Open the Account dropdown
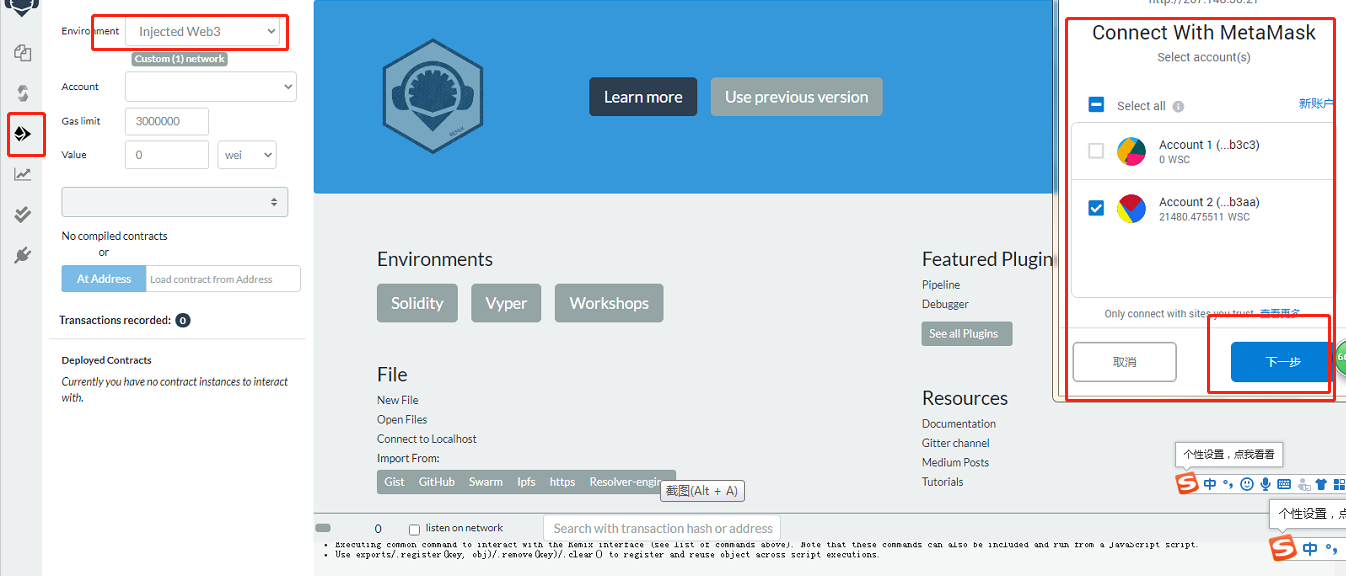The width and height of the screenshot is (1346, 576). click(x=211, y=87)
